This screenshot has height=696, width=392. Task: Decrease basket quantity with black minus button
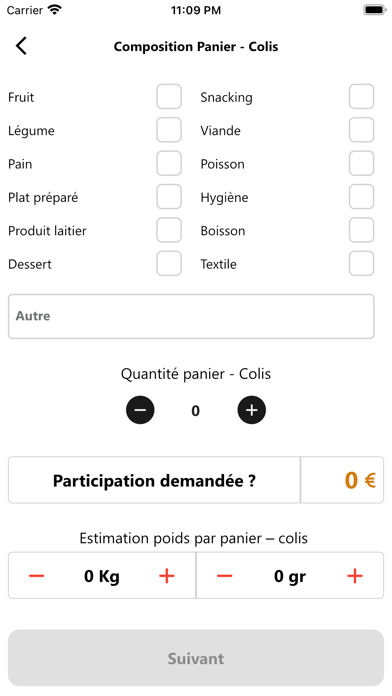pos(140,410)
